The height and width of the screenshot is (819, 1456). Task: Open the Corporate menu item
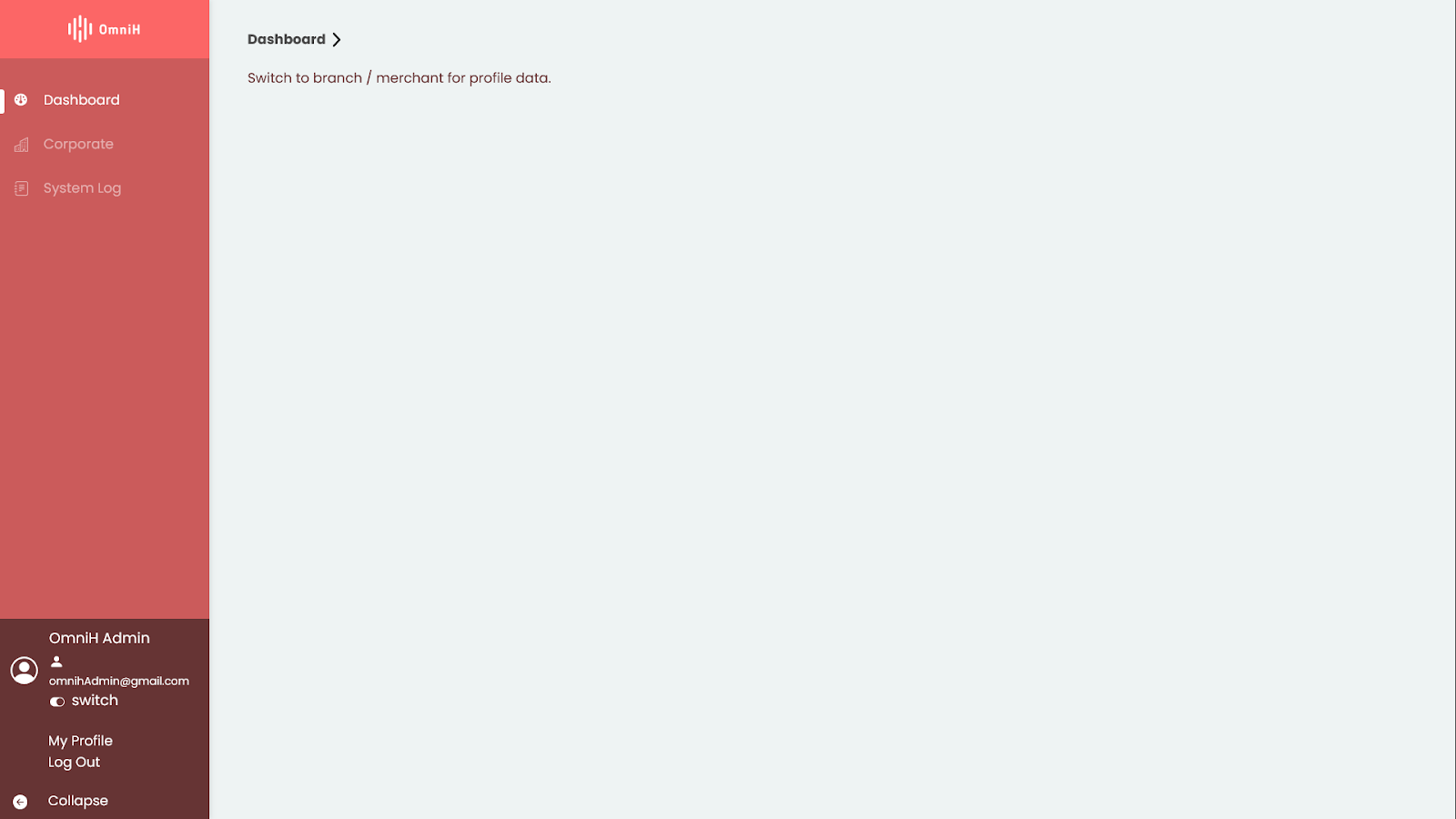coord(105,144)
